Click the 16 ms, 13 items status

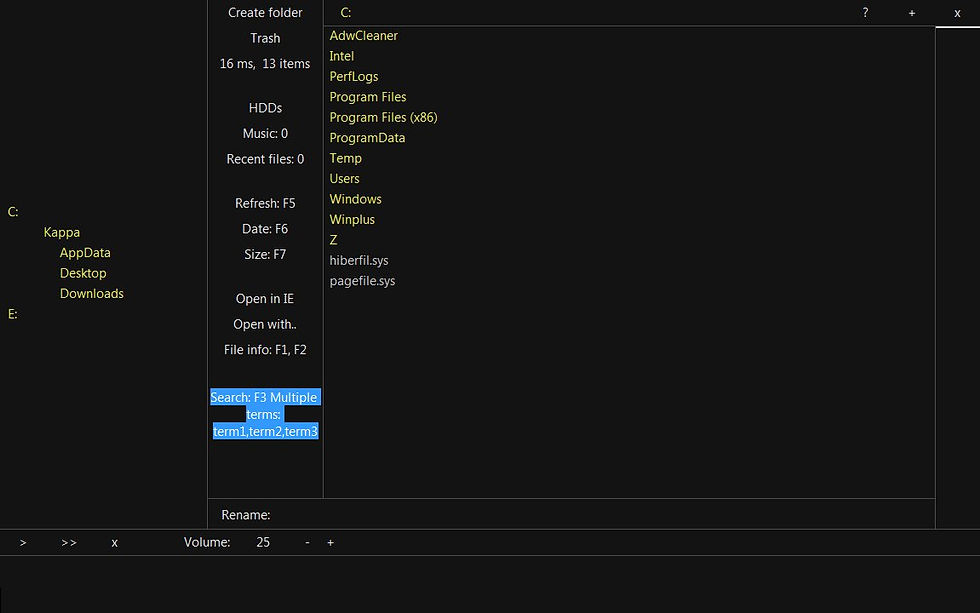(x=265, y=64)
